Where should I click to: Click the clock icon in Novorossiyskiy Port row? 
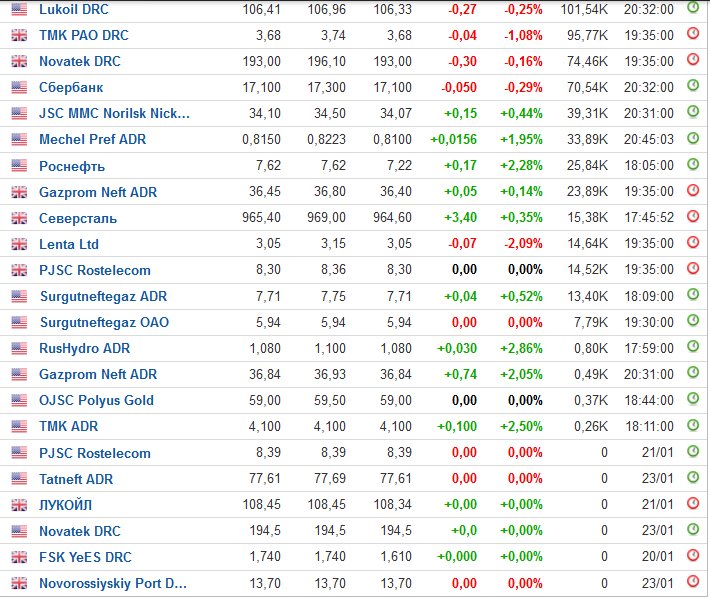(693, 581)
